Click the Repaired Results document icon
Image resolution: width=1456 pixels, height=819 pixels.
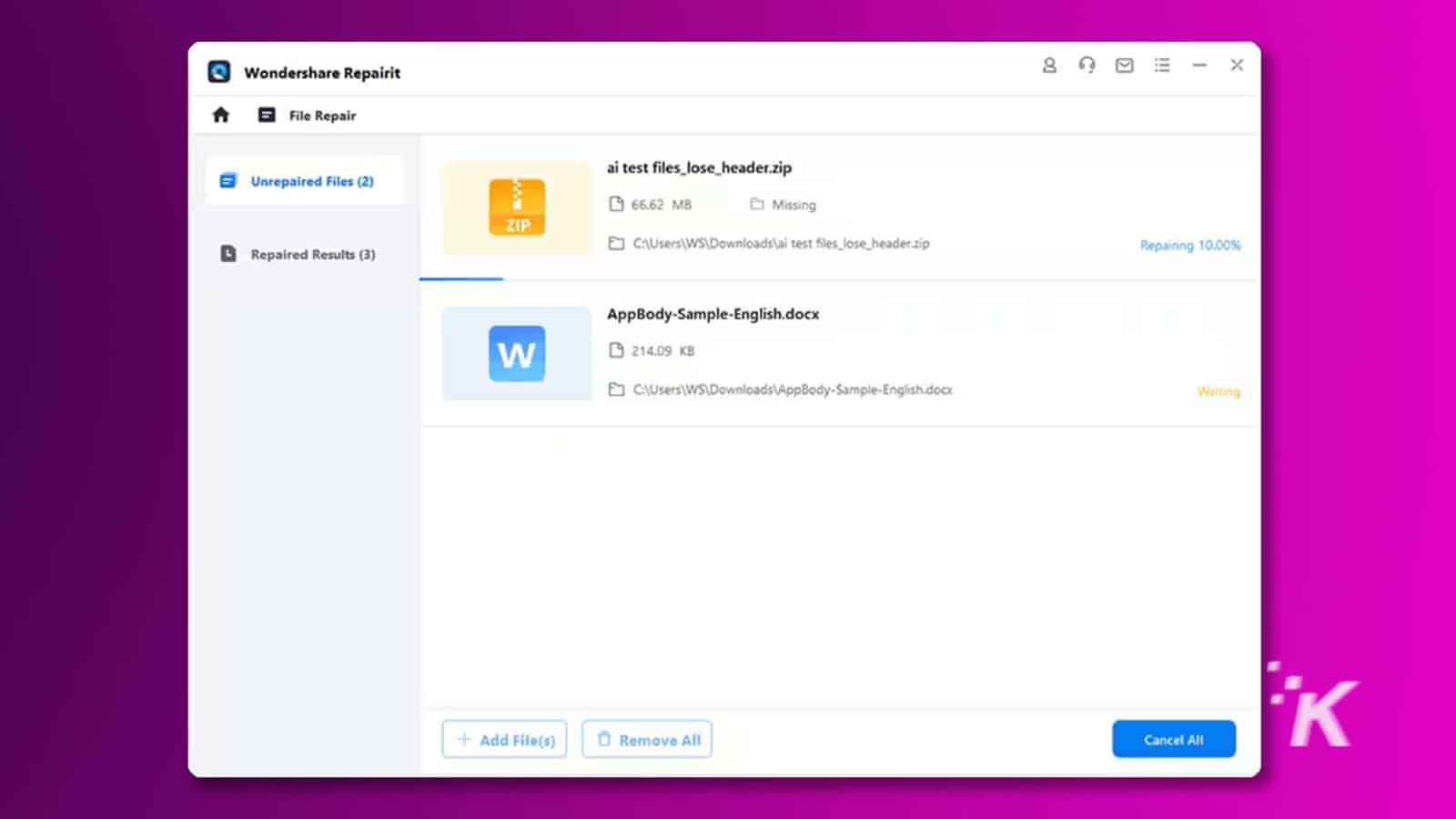click(228, 254)
